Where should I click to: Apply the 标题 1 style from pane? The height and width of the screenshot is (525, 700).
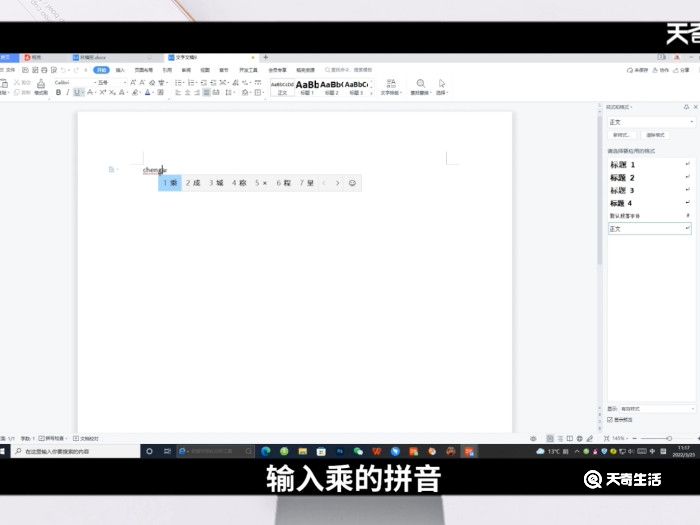tap(650, 165)
